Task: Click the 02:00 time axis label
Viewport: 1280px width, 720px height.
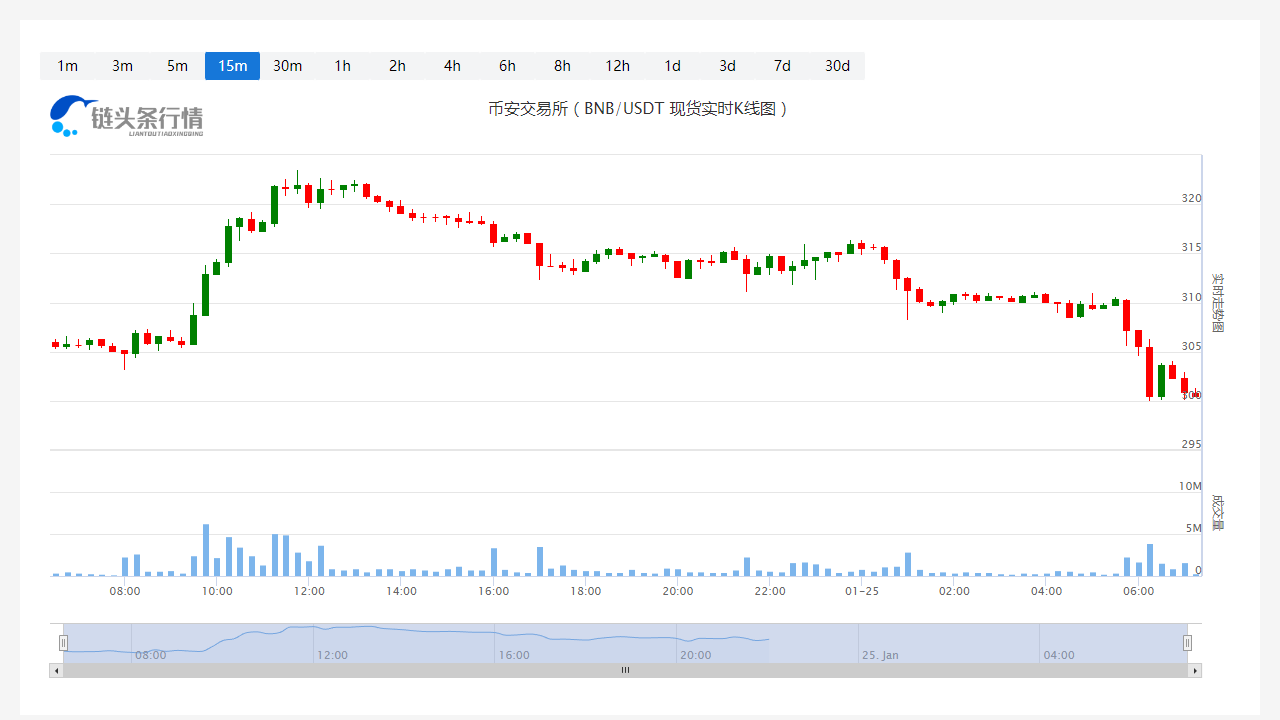Action: click(x=954, y=591)
